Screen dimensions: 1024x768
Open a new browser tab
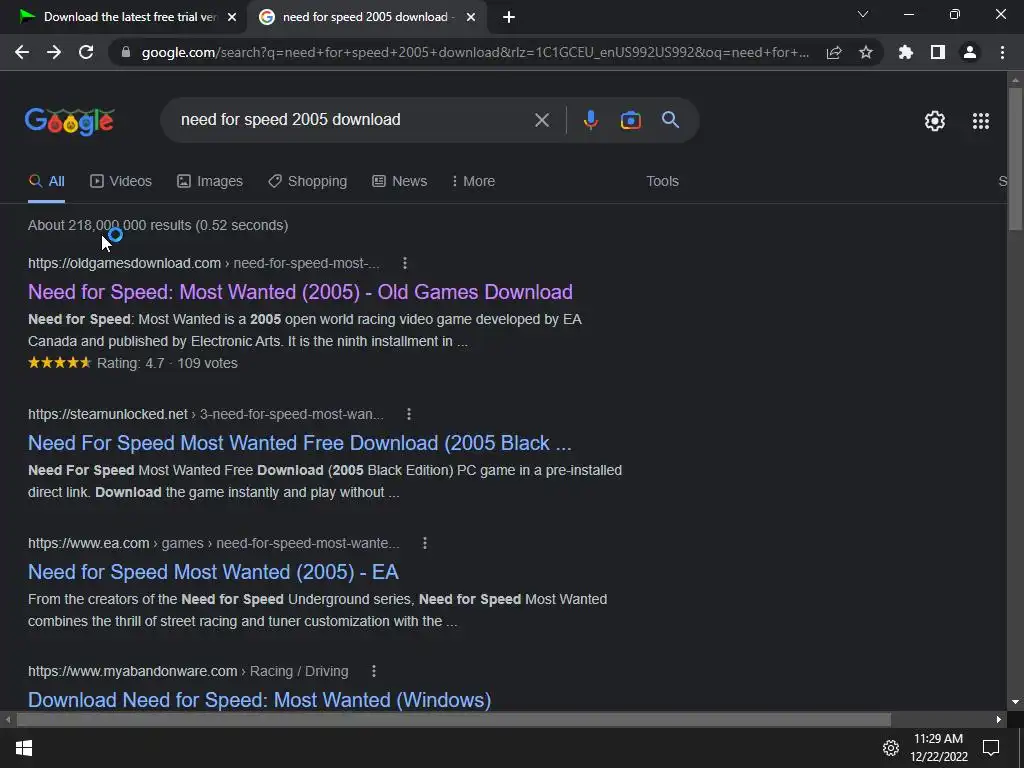click(509, 17)
